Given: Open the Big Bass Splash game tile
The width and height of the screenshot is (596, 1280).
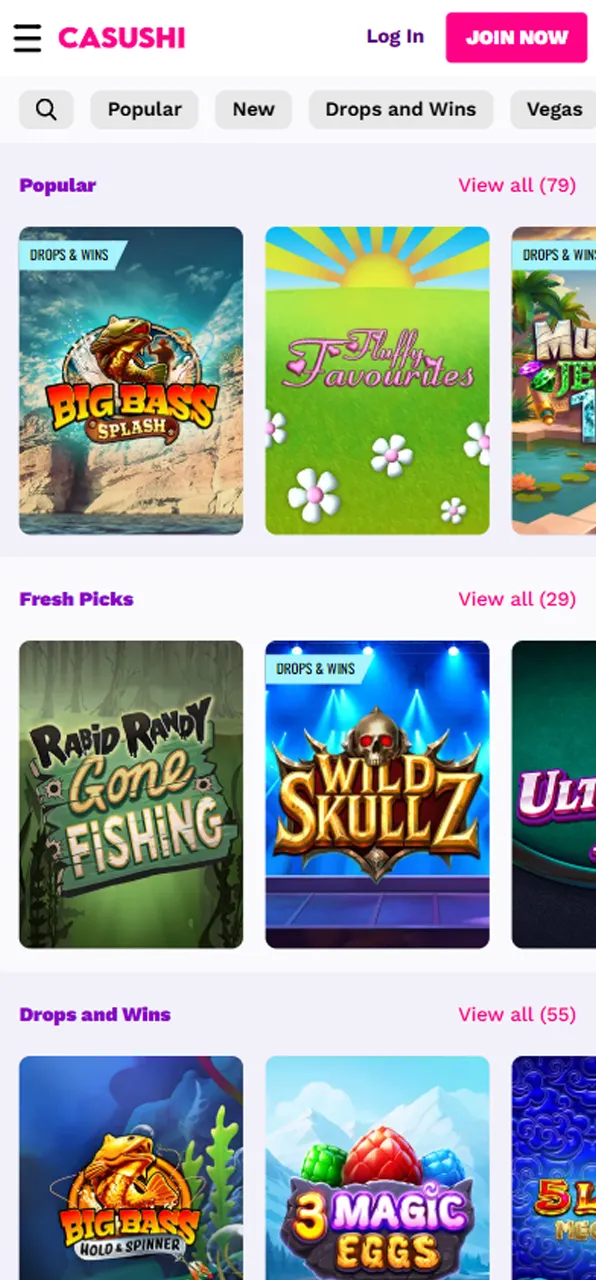Looking at the screenshot, I should [131, 381].
